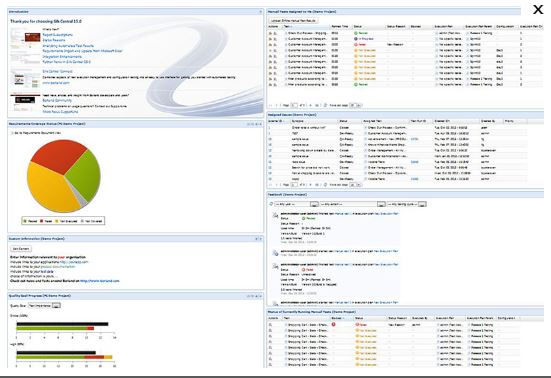Click the purple In Progress status icon
551x378 pixels.
(356, 39)
